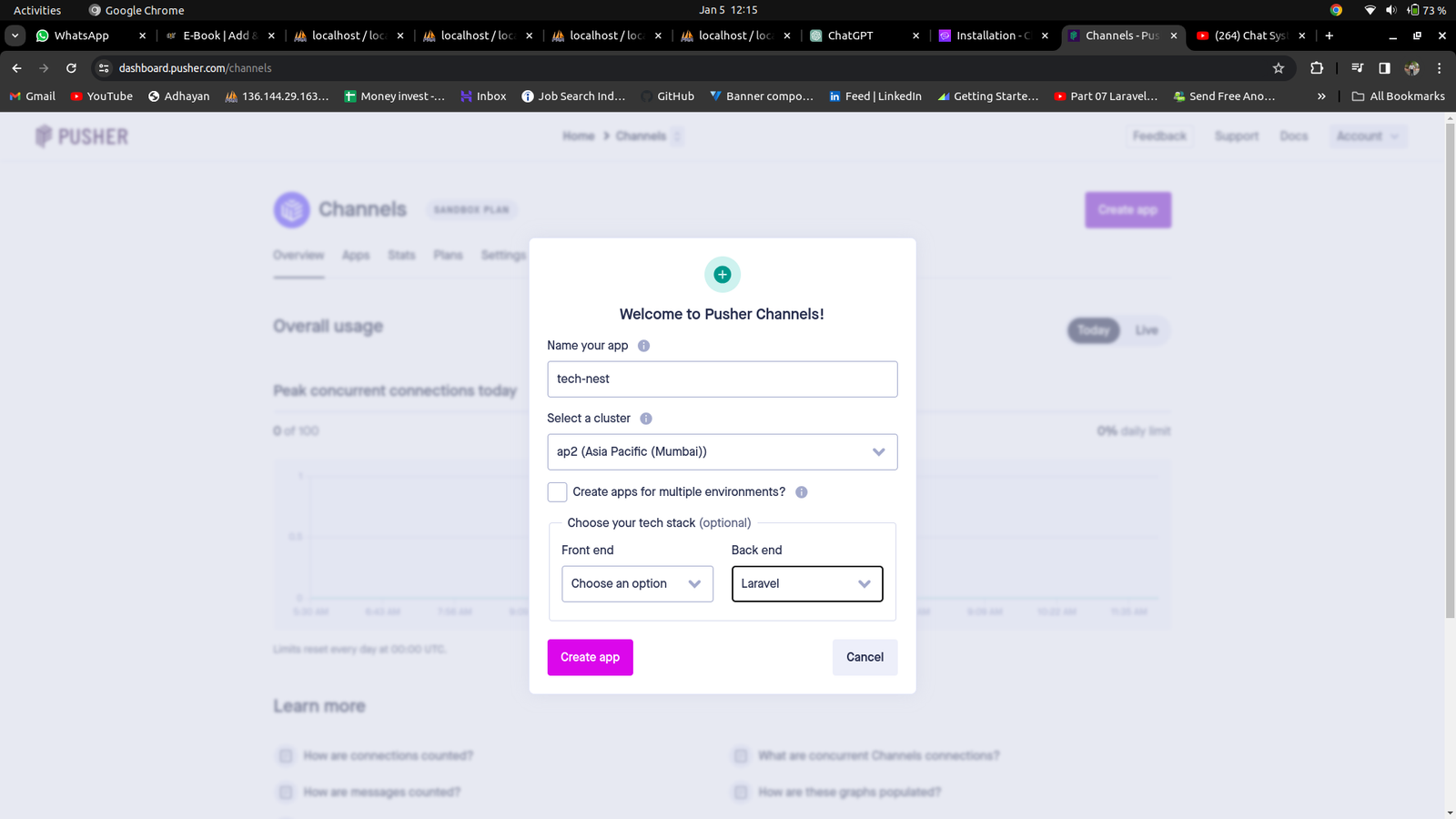Open the Select a cluster dropdown
Viewport: 1456px width, 819px height.
(723, 452)
